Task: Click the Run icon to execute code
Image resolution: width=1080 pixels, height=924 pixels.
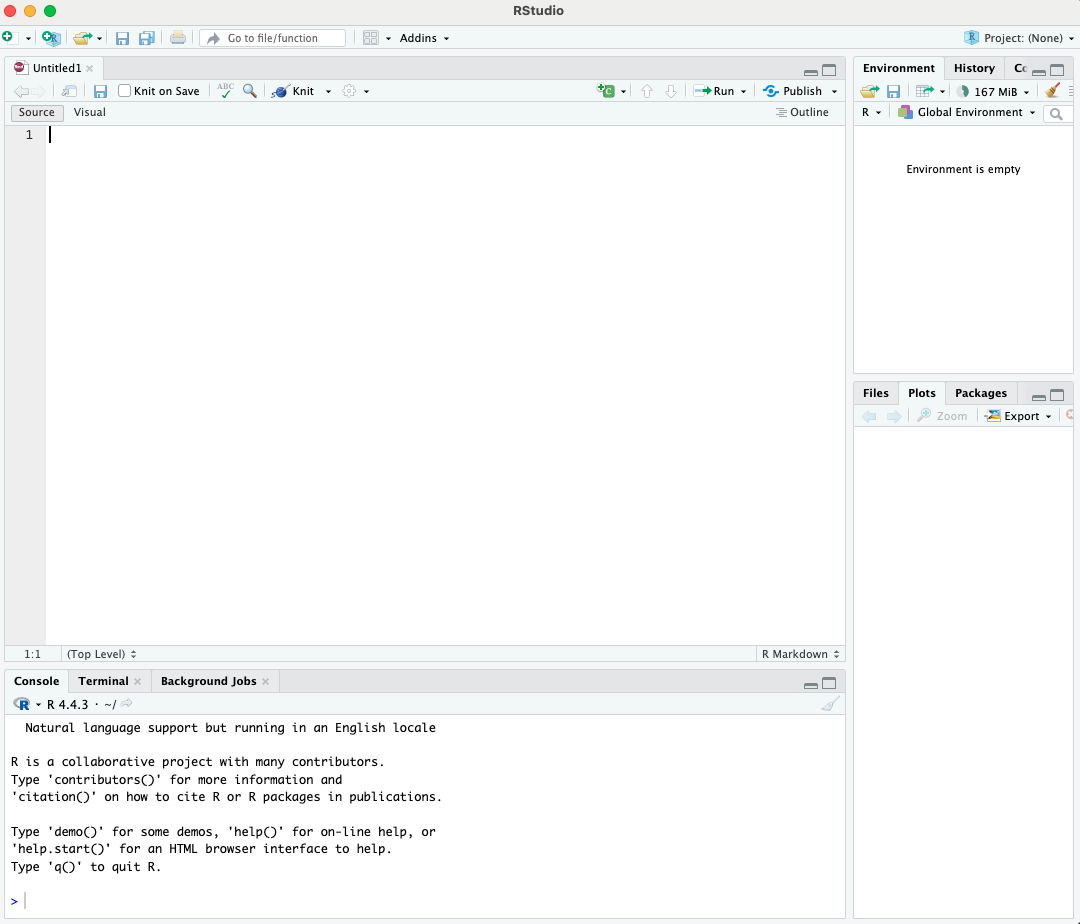Action: point(718,90)
